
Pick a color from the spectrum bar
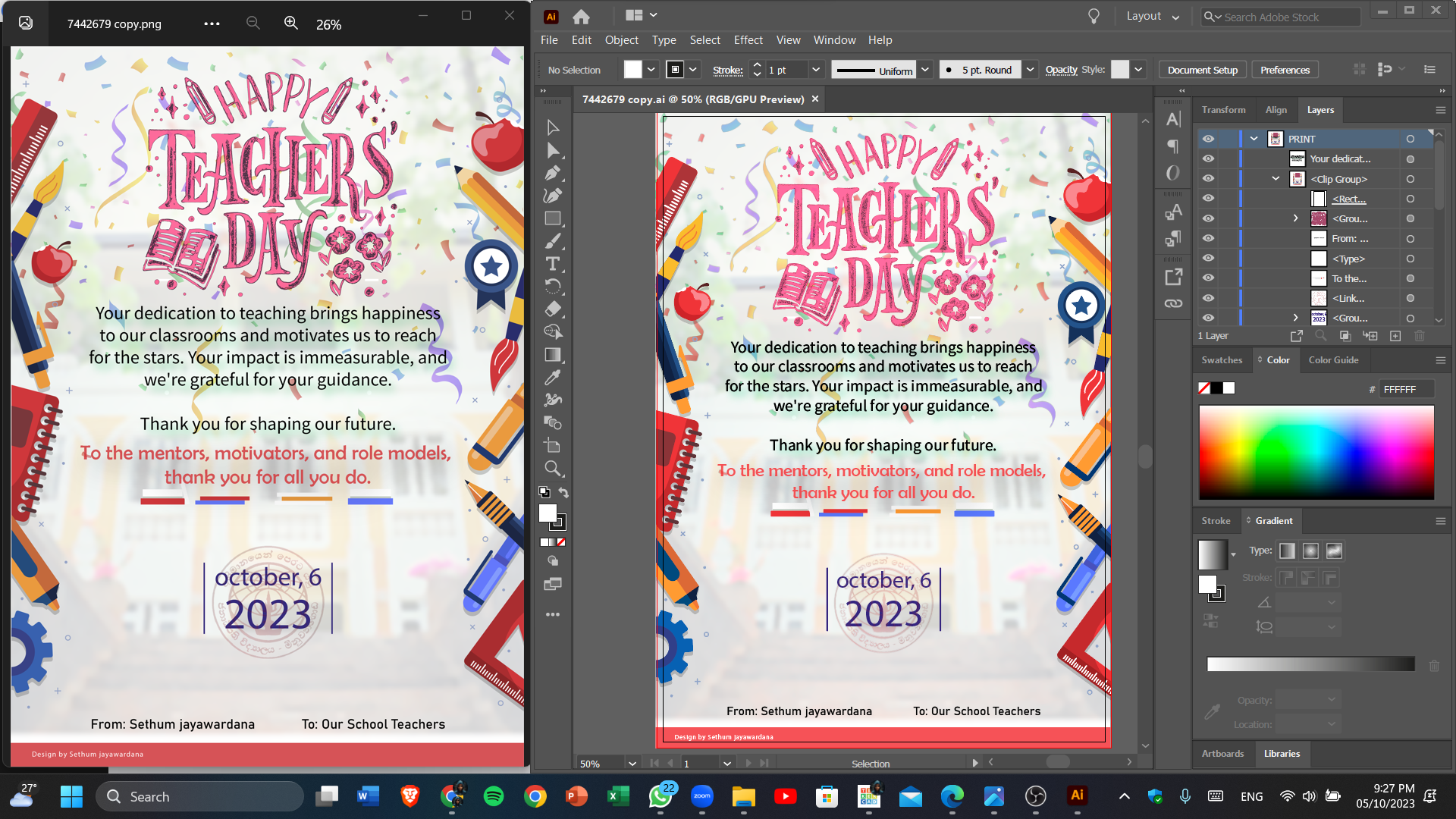(1316, 452)
